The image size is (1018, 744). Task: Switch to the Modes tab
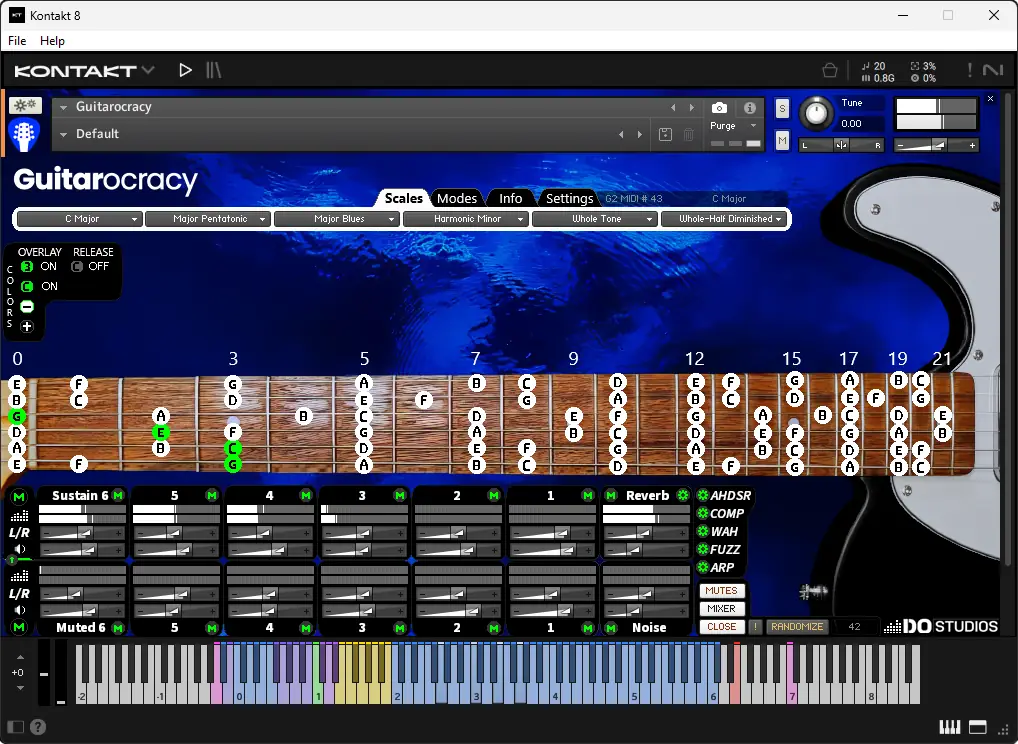457,198
